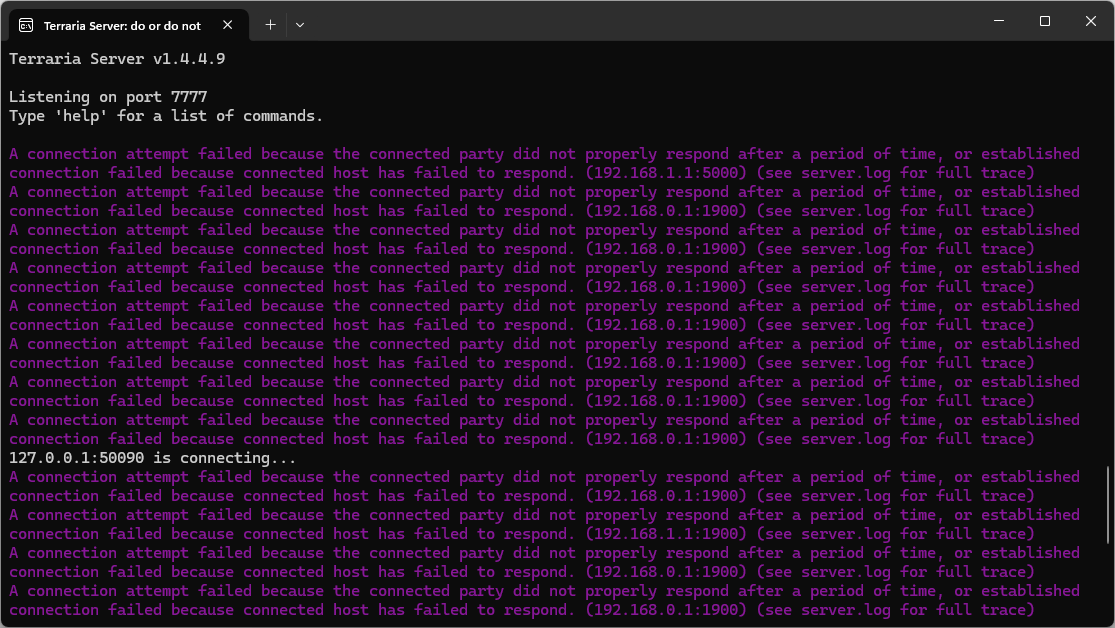Click the 'Listening on port 7777' line
Screen dimensions: 1115x628
(108, 97)
